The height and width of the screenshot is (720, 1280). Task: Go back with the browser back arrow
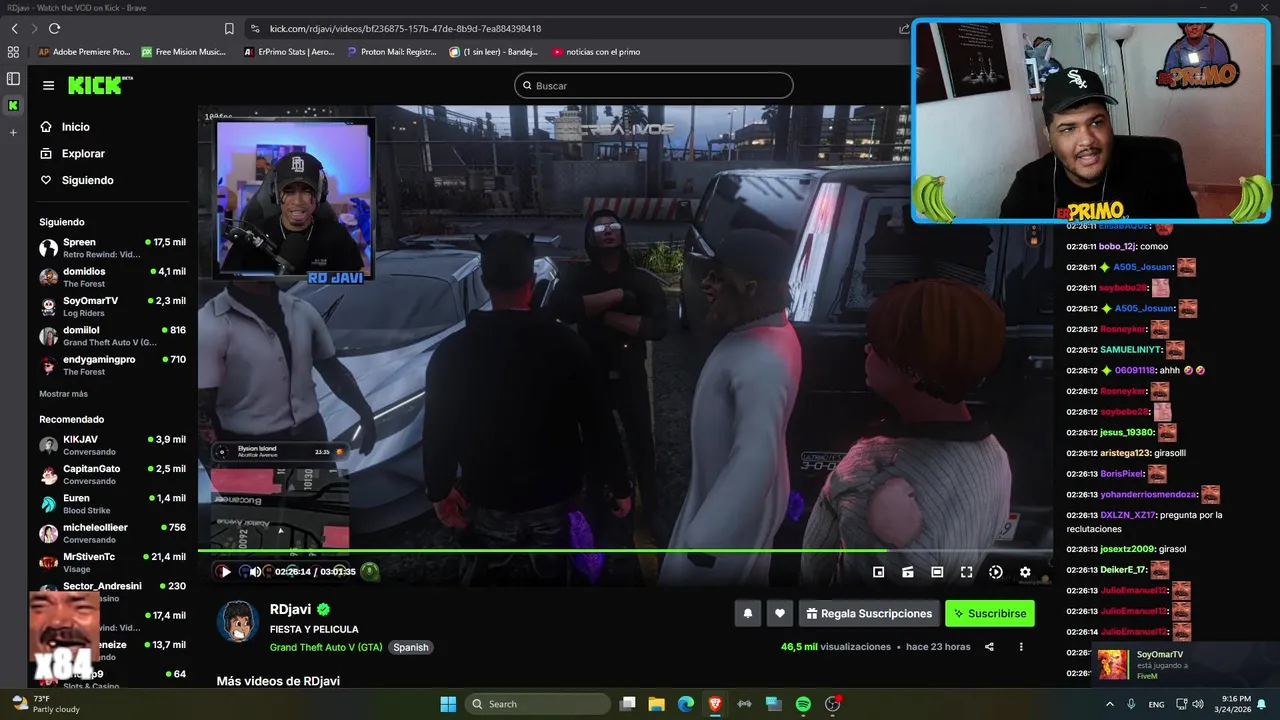14,29
